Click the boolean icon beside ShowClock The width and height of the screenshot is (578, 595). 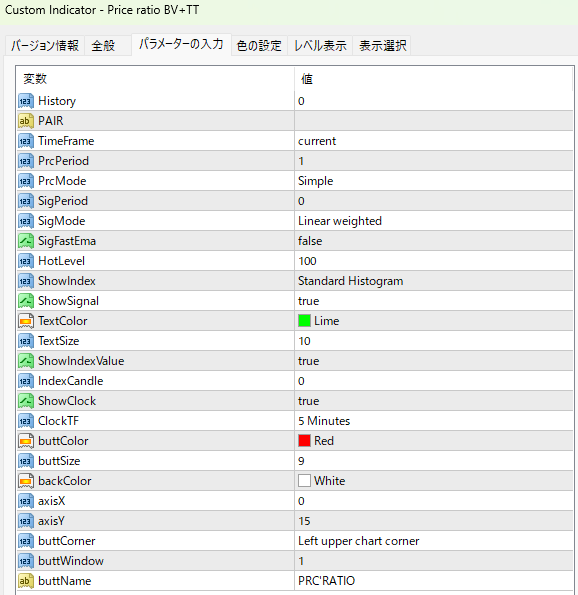tap(26, 401)
